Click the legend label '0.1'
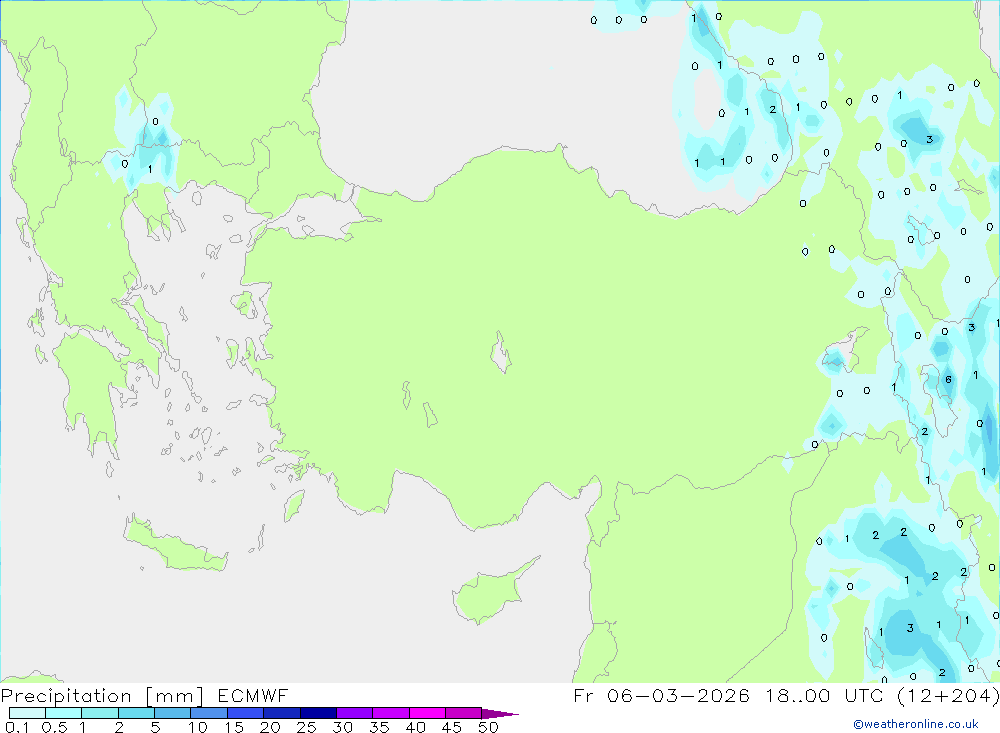 click(x=17, y=727)
